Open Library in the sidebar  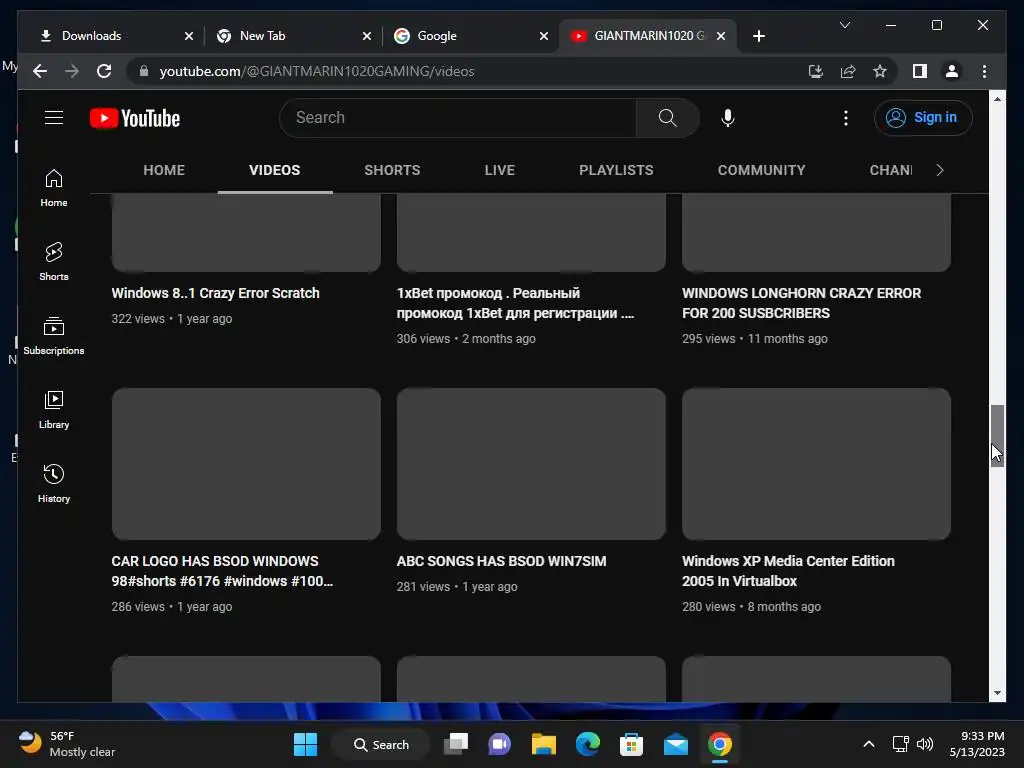tap(54, 409)
